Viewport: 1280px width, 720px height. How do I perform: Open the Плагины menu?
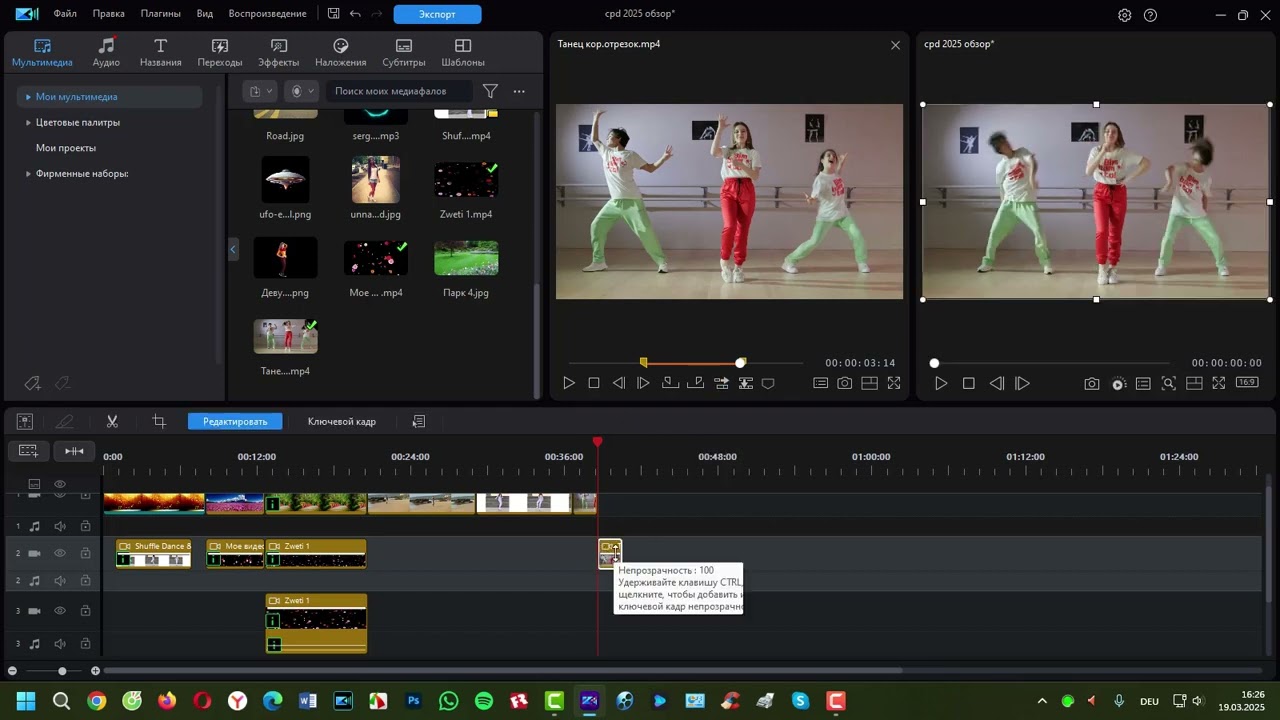(160, 14)
